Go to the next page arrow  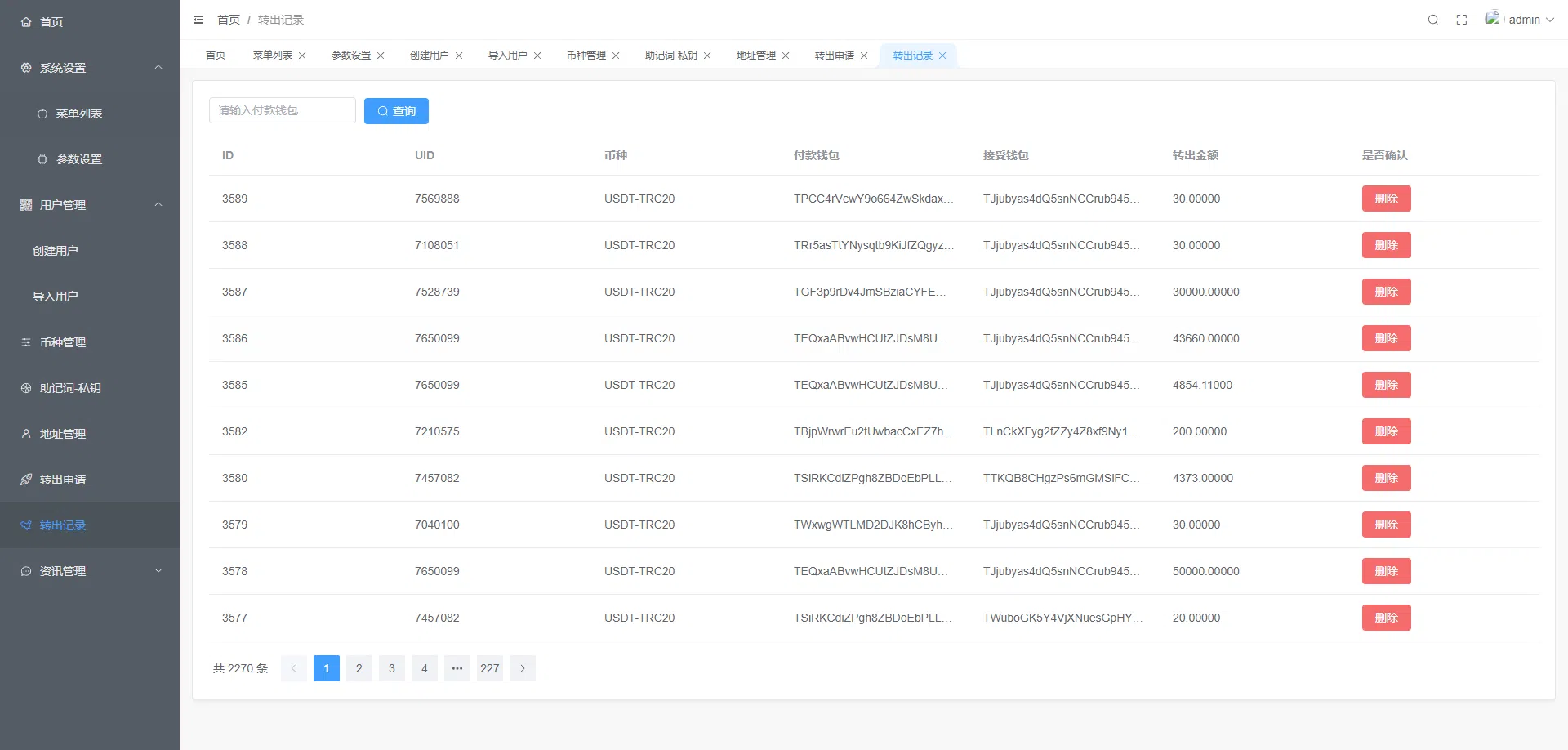coord(523,668)
